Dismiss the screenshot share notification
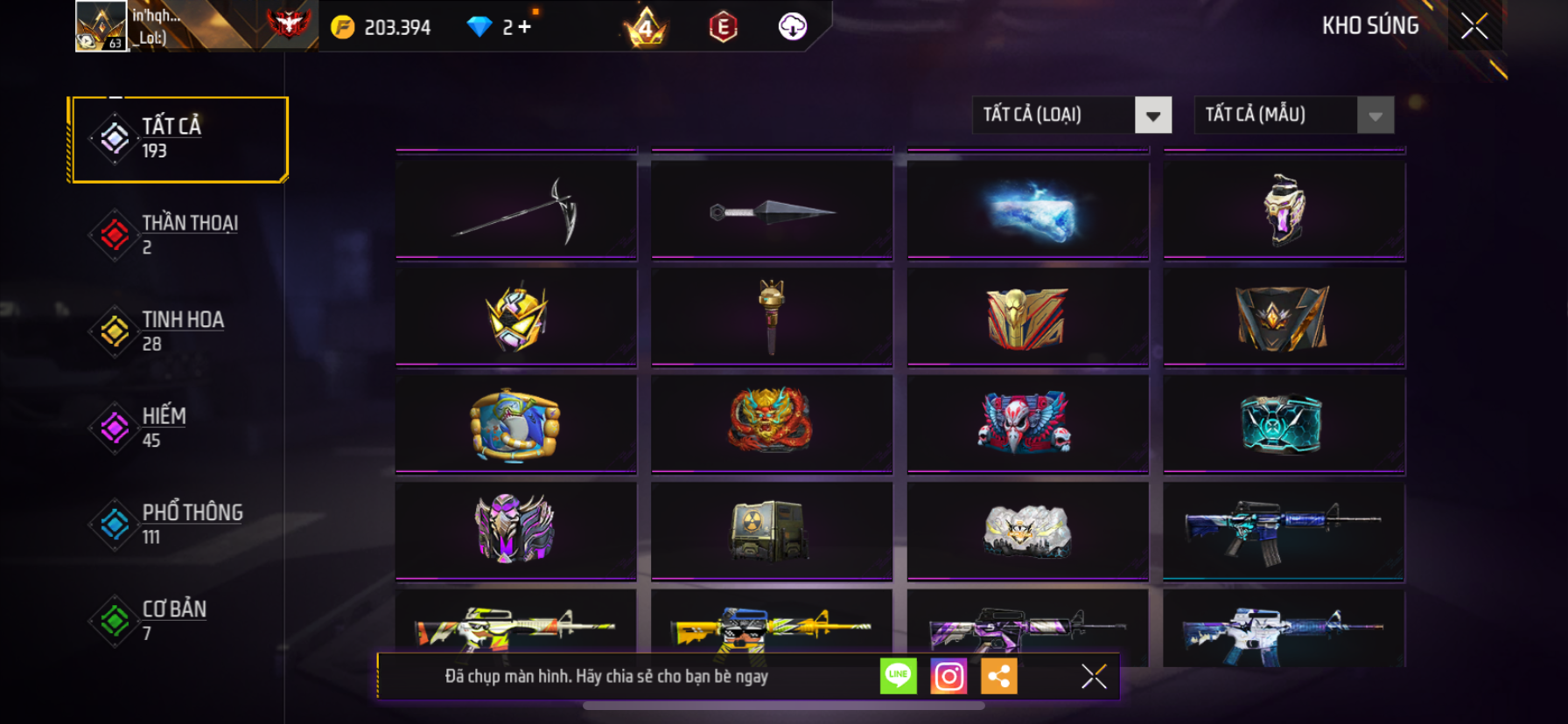 [x=1094, y=676]
